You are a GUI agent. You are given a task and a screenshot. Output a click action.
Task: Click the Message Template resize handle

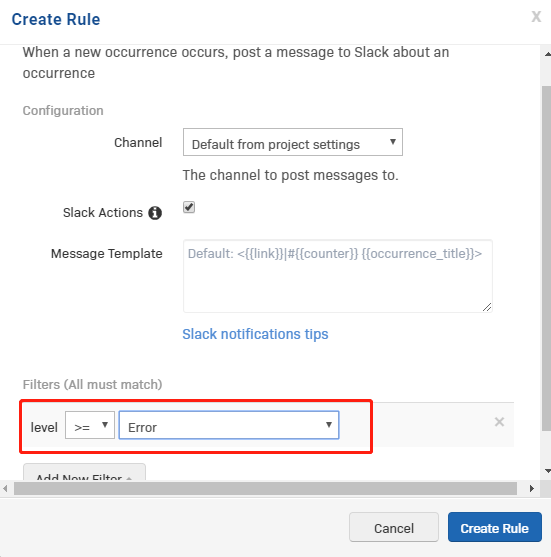[487, 307]
